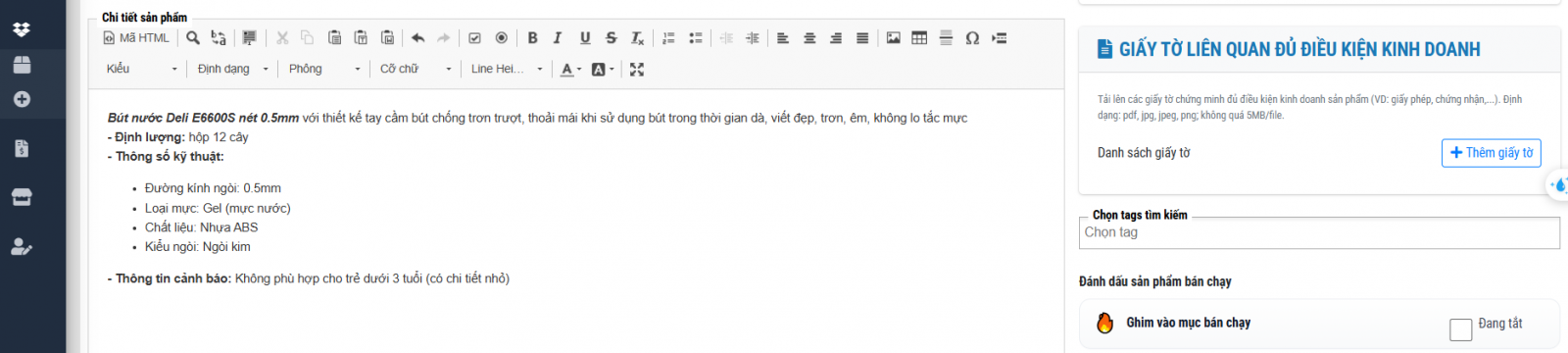Open the Replace text tool
The image size is (1568, 353).
point(219,38)
